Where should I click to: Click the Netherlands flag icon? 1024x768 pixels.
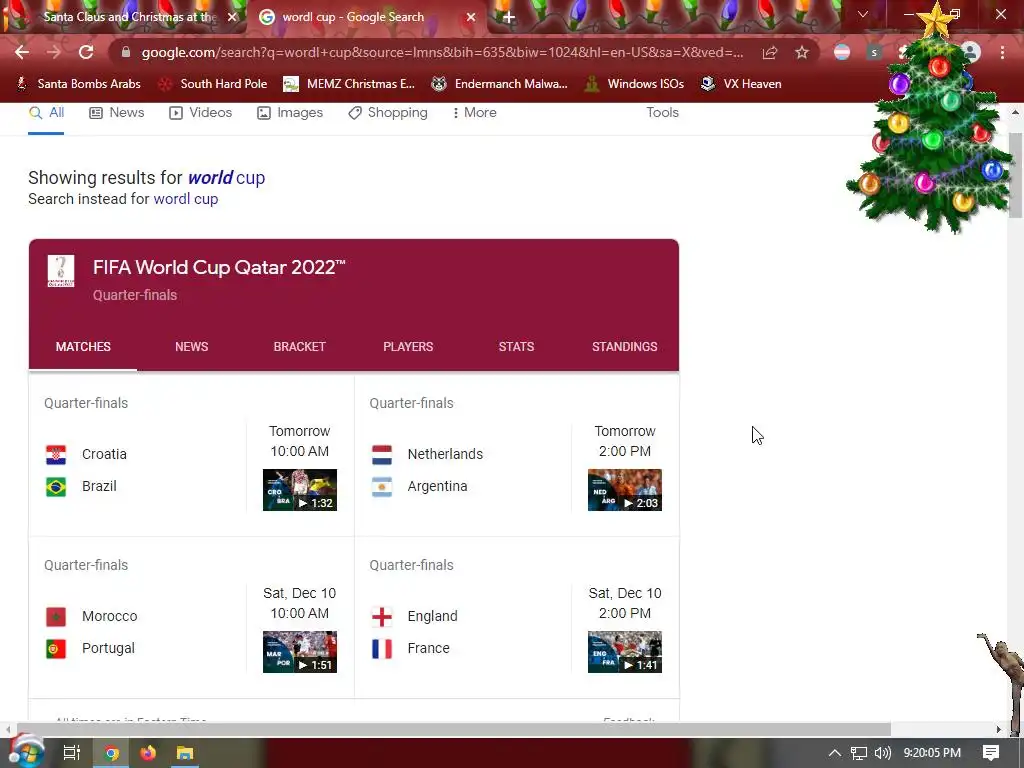point(382,455)
